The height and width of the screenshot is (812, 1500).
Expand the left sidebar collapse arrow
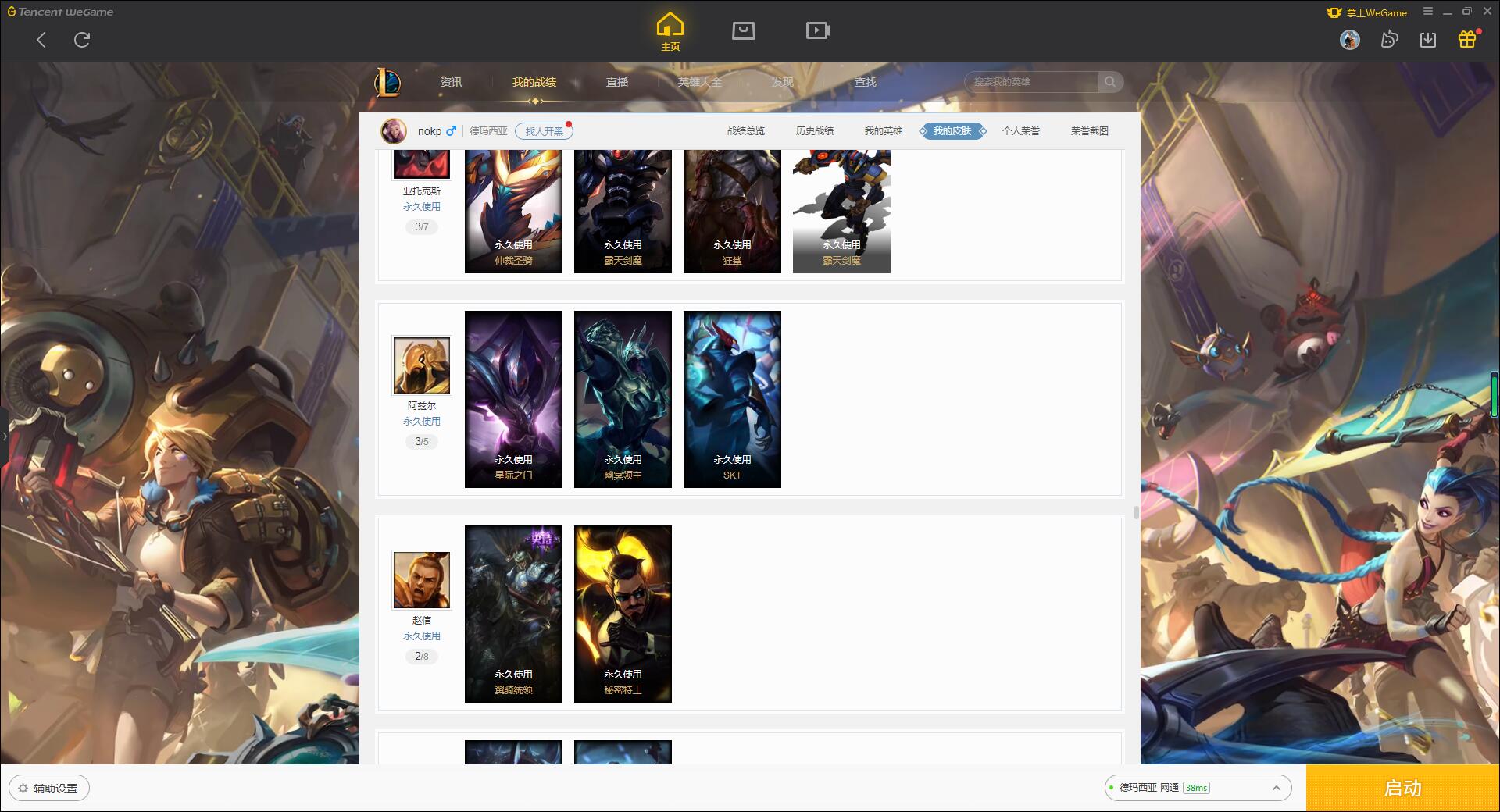(x=4, y=436)
